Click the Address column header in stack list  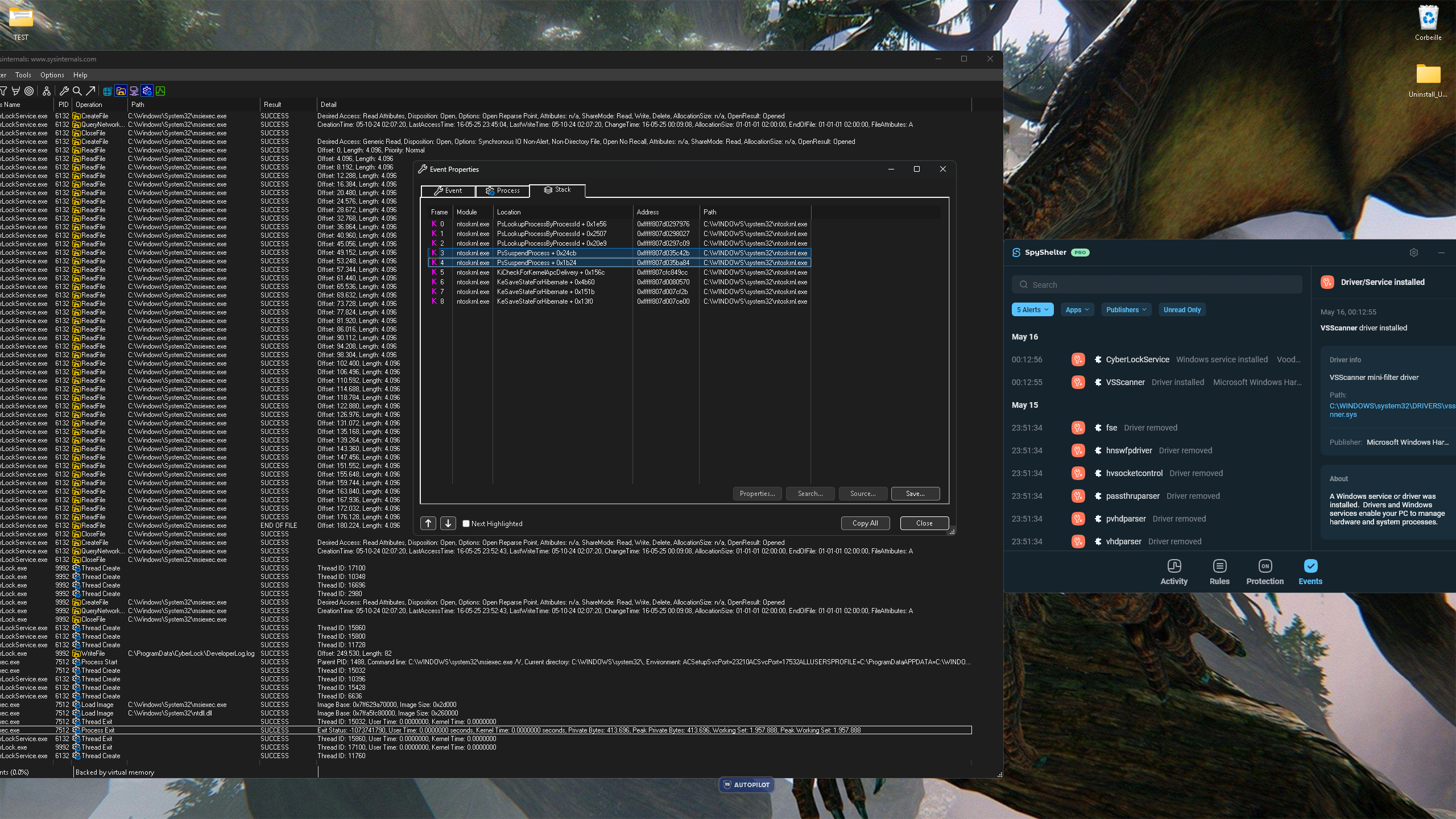tap(666, 212)
